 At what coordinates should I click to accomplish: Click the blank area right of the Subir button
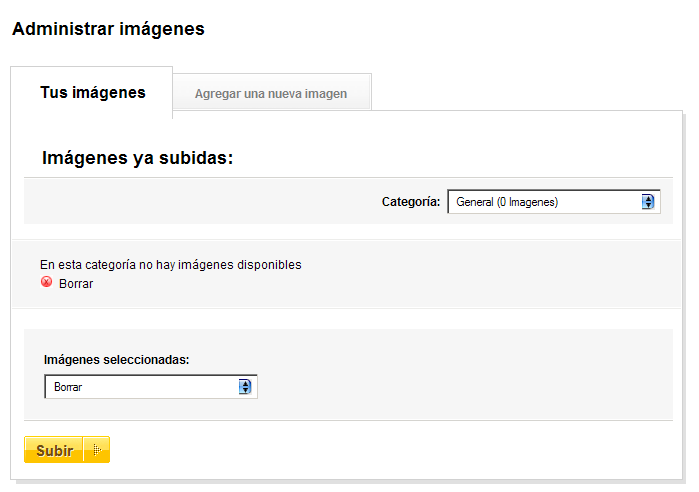point(392,450)
